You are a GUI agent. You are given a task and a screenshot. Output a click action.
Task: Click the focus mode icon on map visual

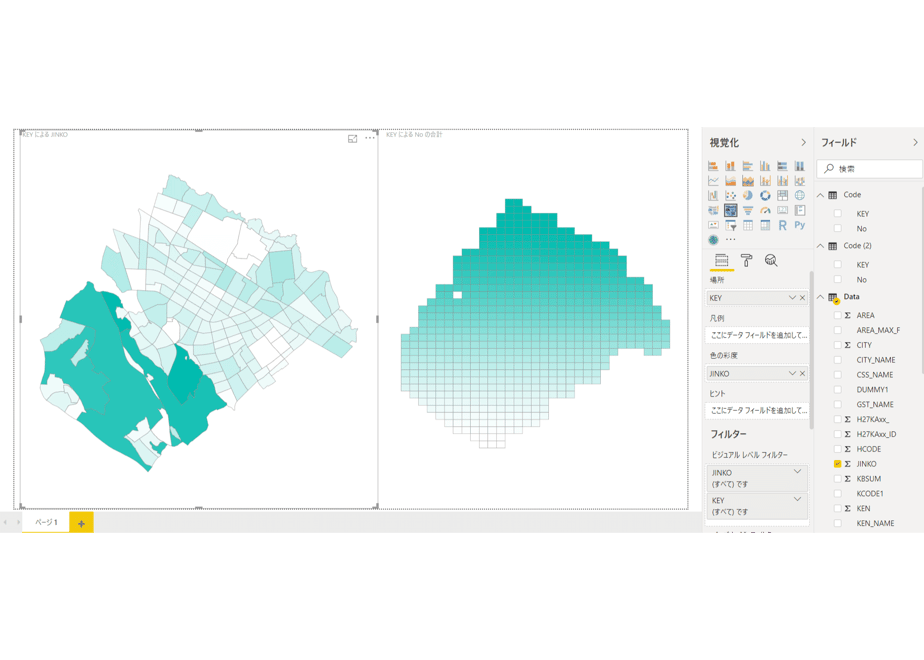352,138
